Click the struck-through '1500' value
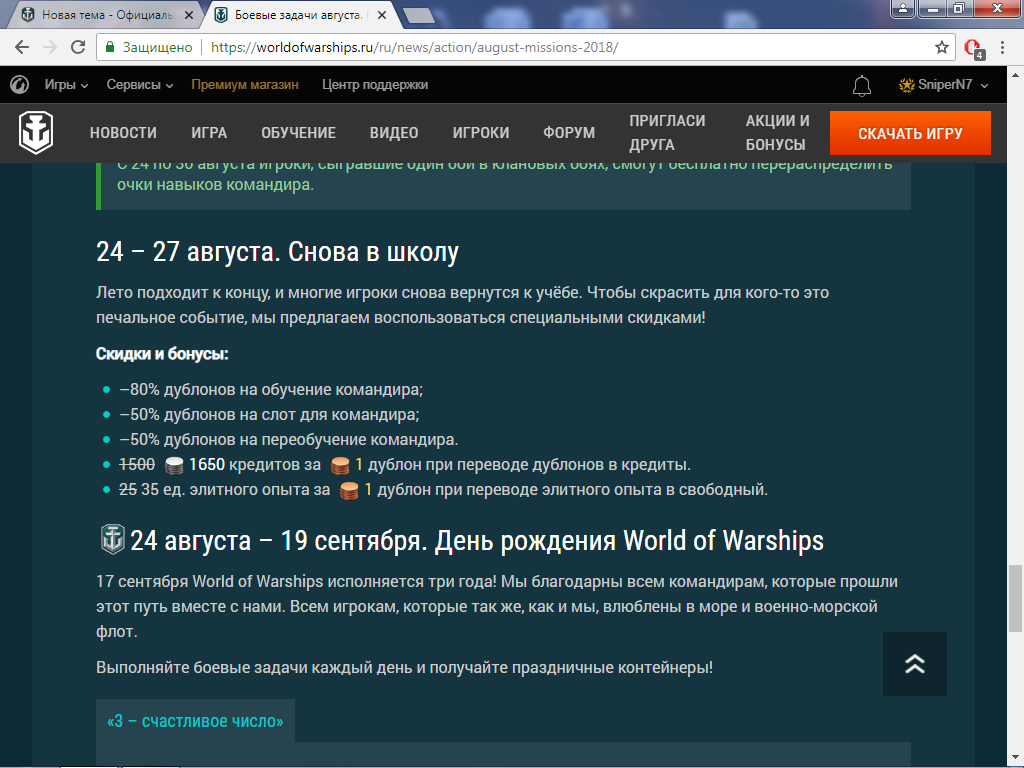Screen dimensions: 1024x768 [x=137, y=464]
